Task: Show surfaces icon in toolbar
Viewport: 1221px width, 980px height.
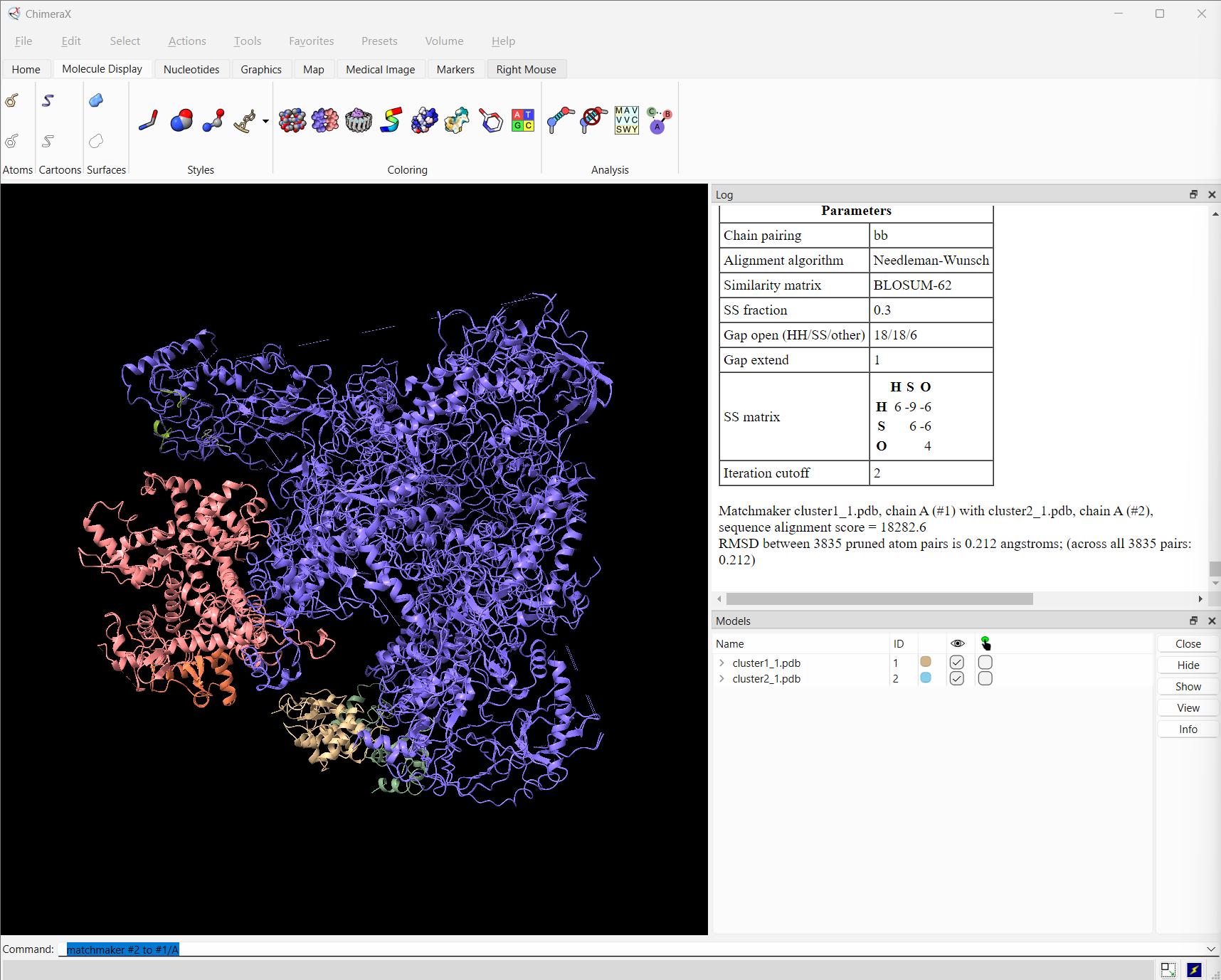Action: click(96, 100)
